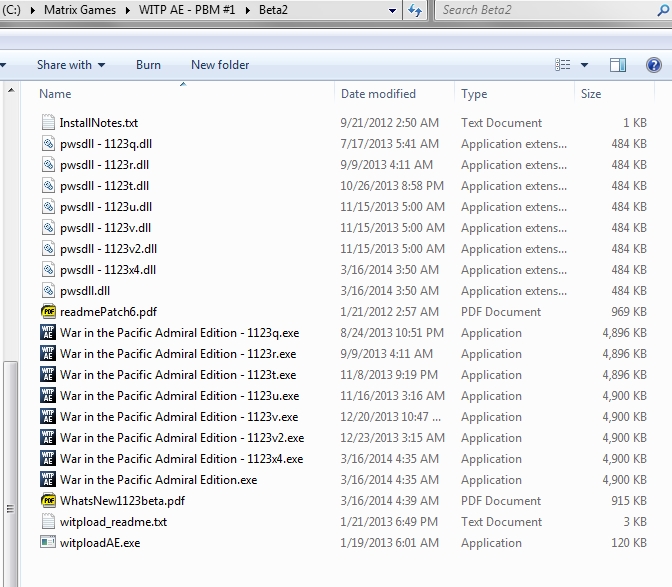This screenshot has height=587, width=672.
Task: Click date 12/23/2013 3:15 AM
Action: pyautogui.click(x=392, y=438)
